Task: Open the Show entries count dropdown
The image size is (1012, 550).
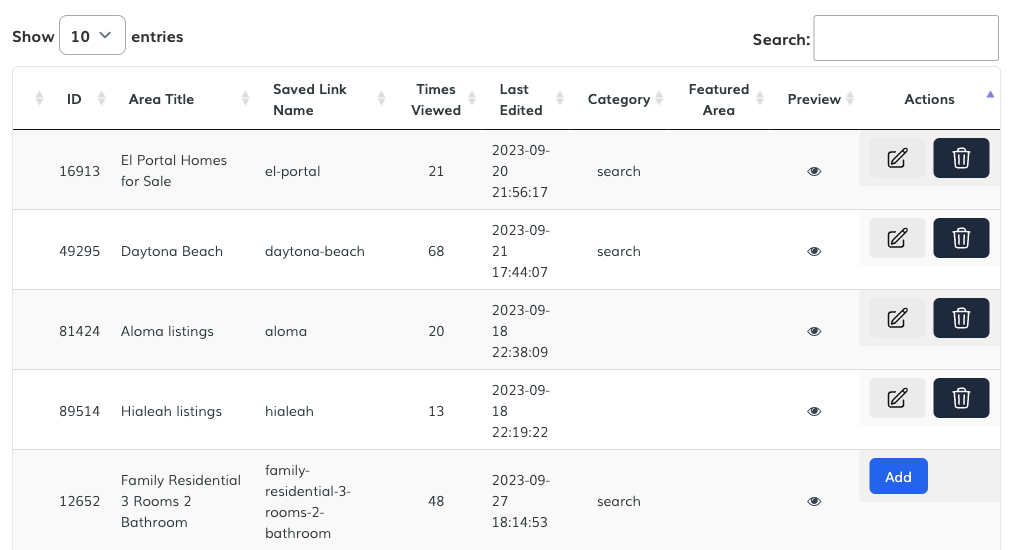Action: (92, 36)
